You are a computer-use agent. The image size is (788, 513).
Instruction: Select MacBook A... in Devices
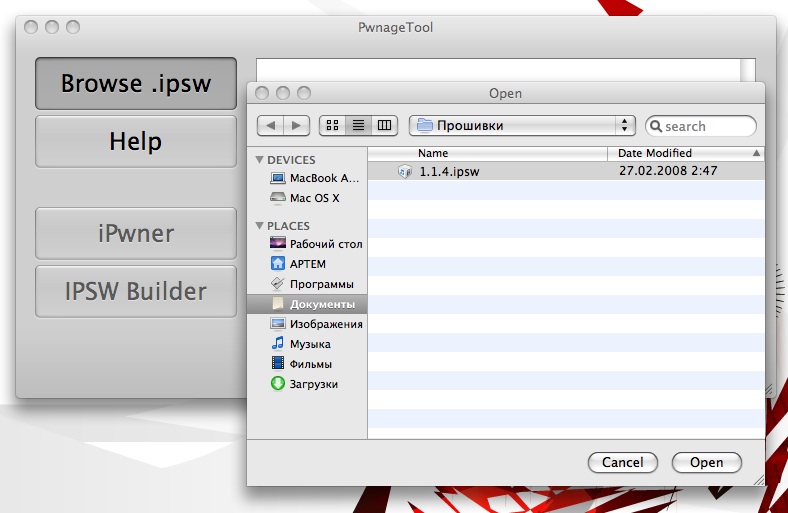(x=307, y=178)
